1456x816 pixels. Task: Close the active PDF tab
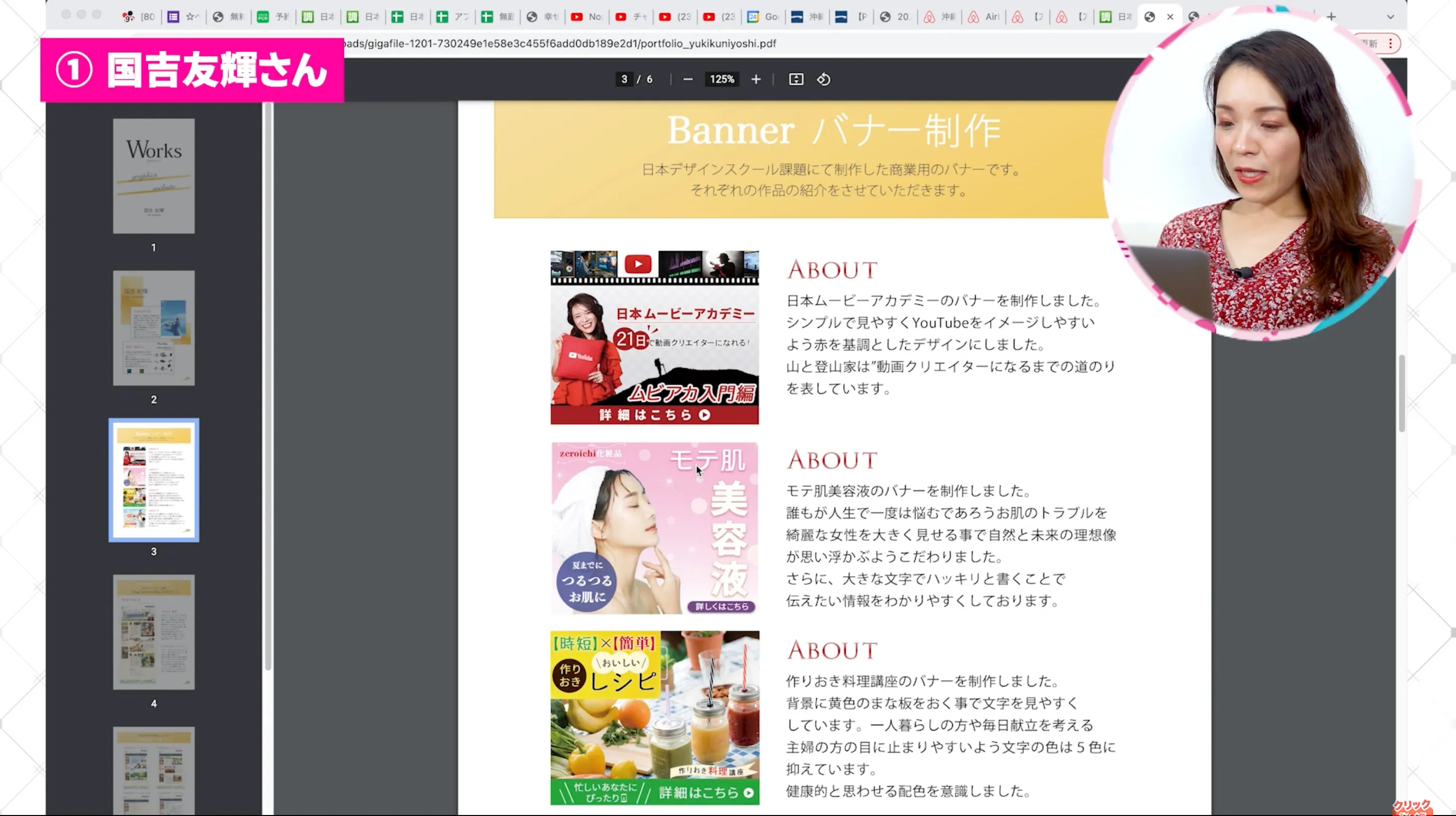[1170, 17]
